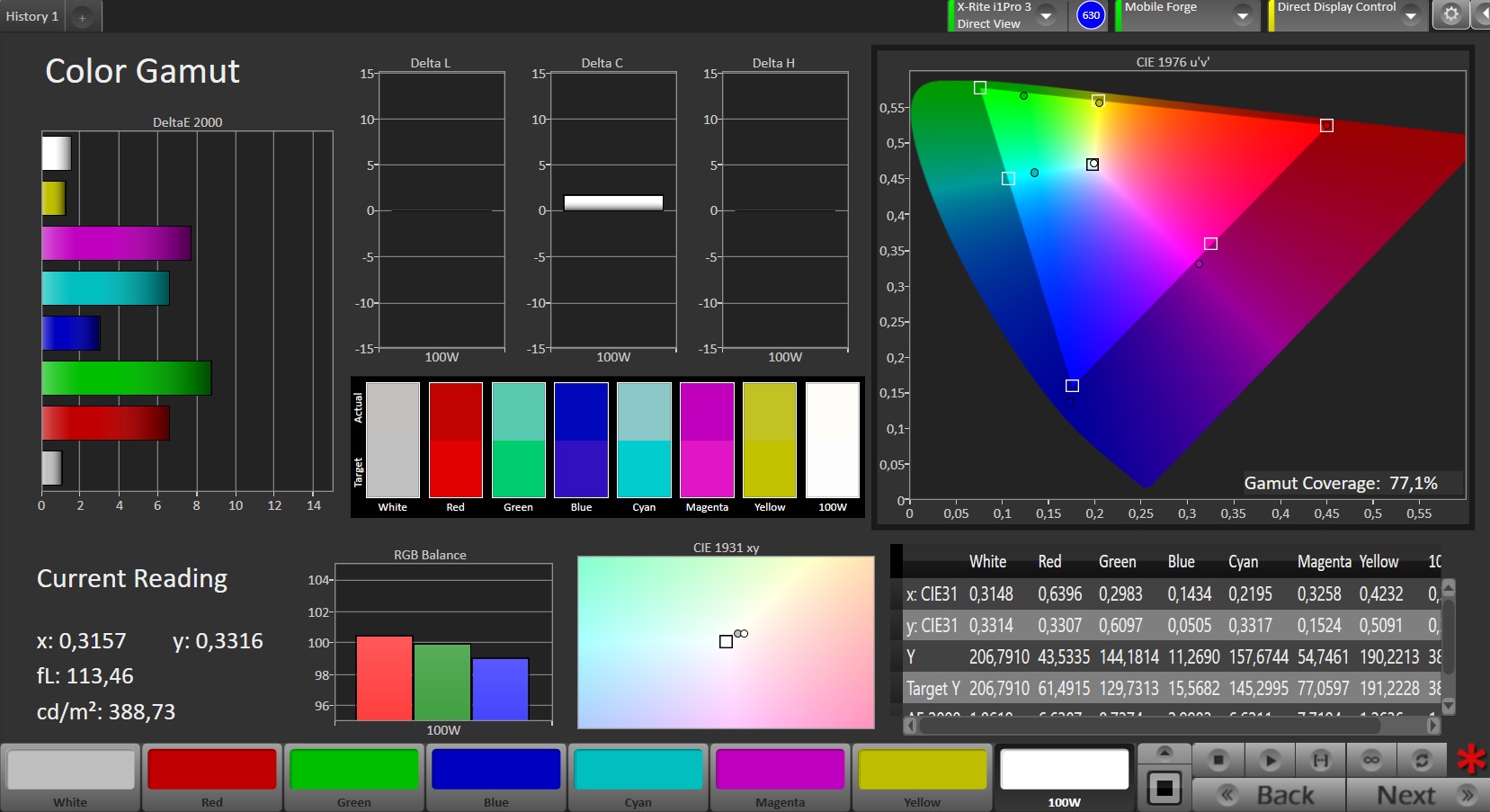Select the Yellow actual/target comparison swatch
1490x812 pixels.
770,440
